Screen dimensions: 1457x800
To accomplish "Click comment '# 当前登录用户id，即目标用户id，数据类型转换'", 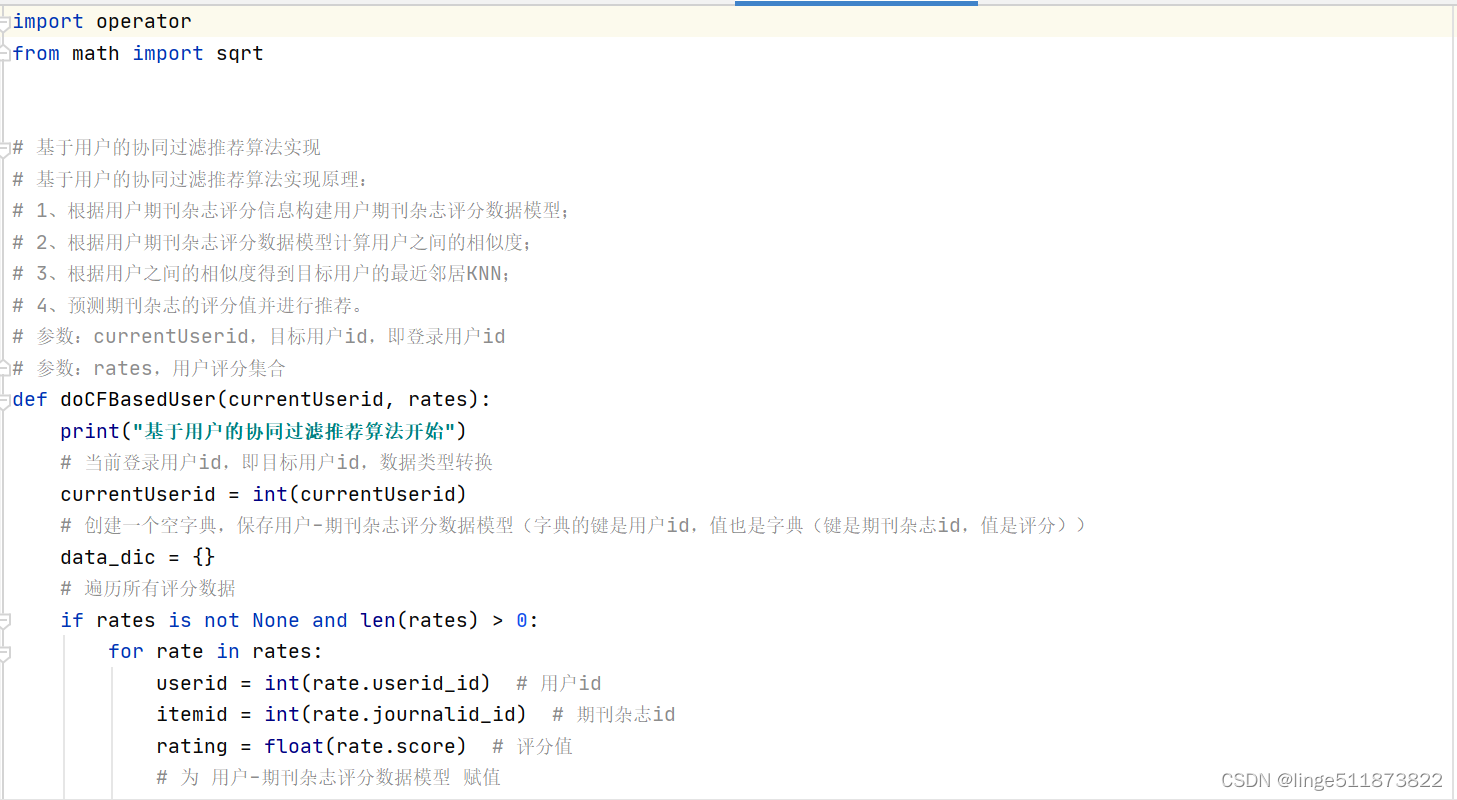I will [x=277, y=463].
